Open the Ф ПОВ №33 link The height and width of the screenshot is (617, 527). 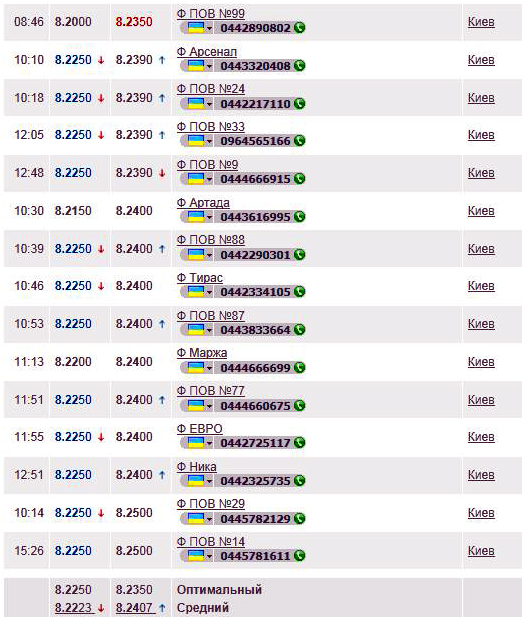[x=211, y=126]
